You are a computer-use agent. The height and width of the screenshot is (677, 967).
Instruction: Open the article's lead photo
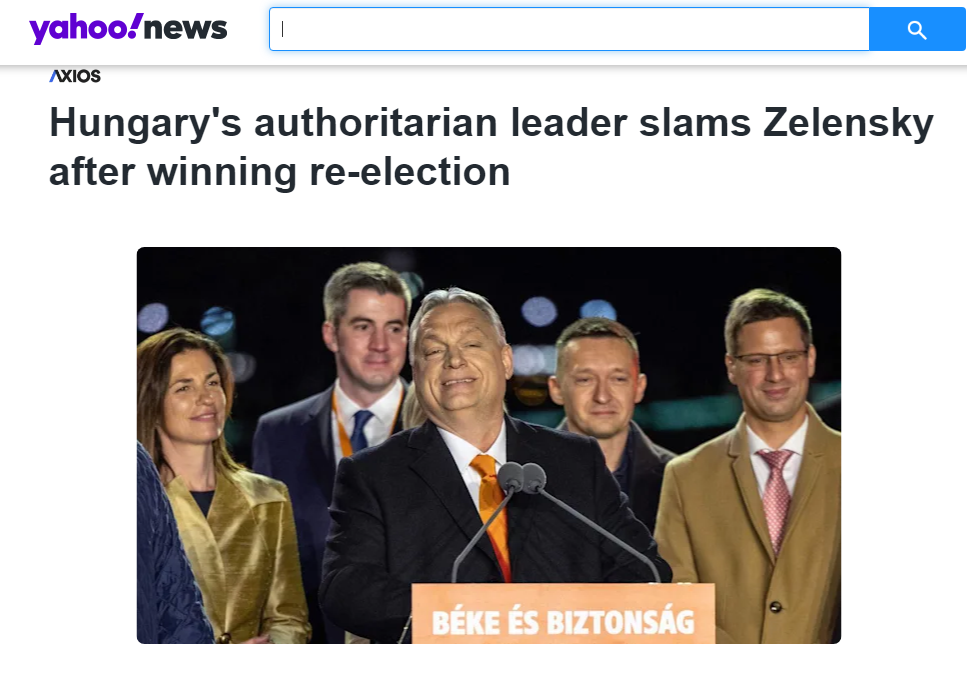[x=488, y=445]
